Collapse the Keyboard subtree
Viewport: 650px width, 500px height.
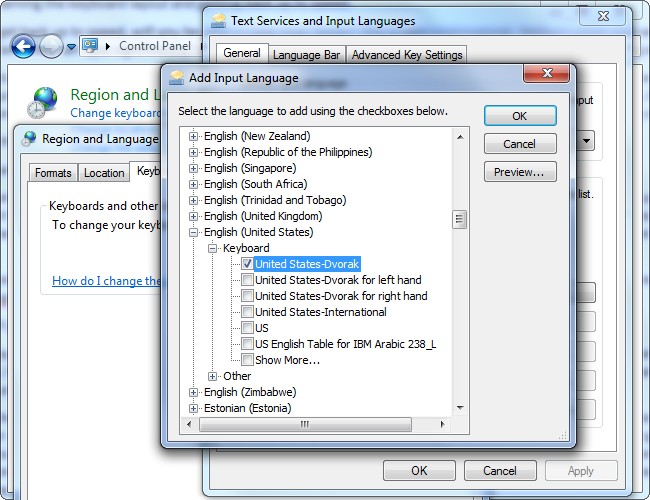click(x=212, y=248)
